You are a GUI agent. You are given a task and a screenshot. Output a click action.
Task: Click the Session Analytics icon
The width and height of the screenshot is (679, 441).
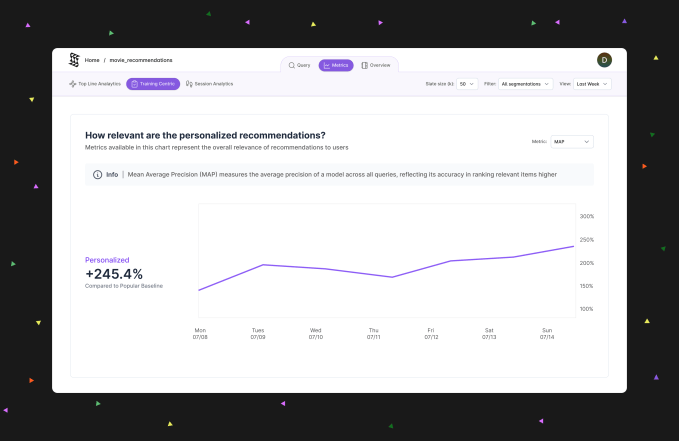(189, 84)
